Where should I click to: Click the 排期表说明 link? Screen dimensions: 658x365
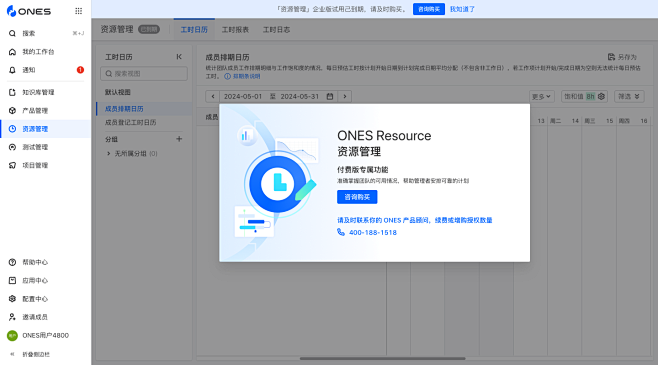point(246,76)
